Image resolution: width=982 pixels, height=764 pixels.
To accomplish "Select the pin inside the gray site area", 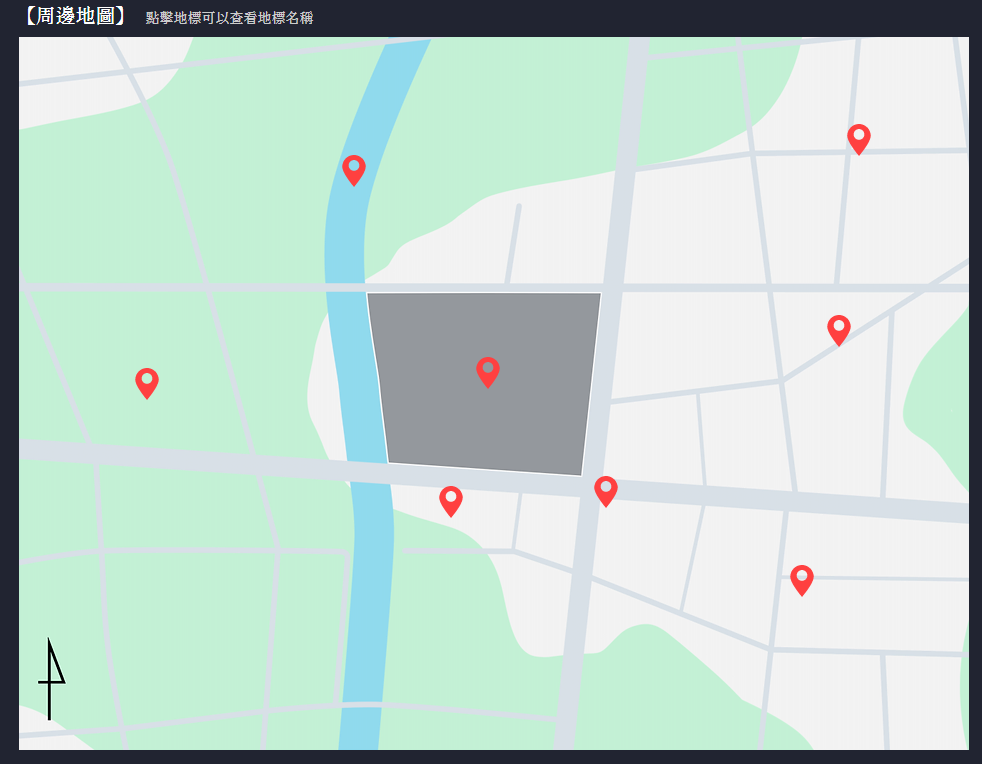I will click(x=488, y=372).
